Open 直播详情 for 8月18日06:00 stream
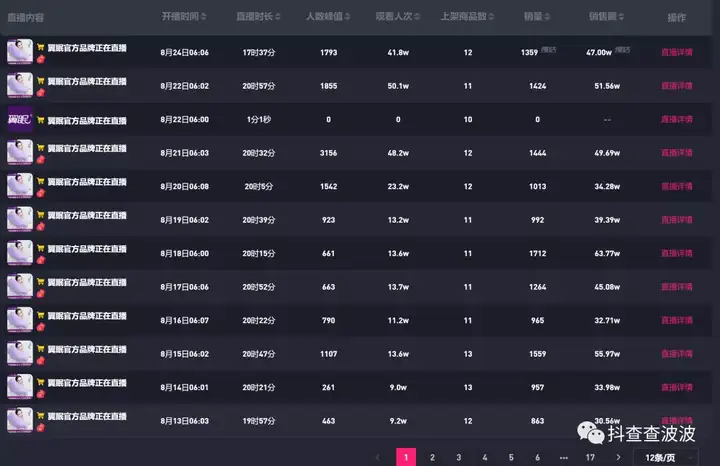This screenshot has width=720, height=466. click(677, 253)
